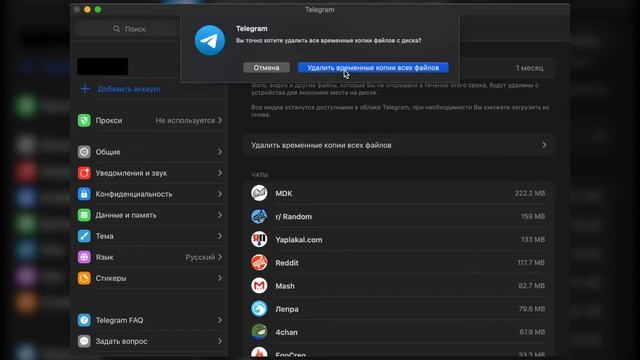Click the General settings gear icon
The width and height of the screenshot is (640, 360).
pyautogui.click(x=84, y=152)
